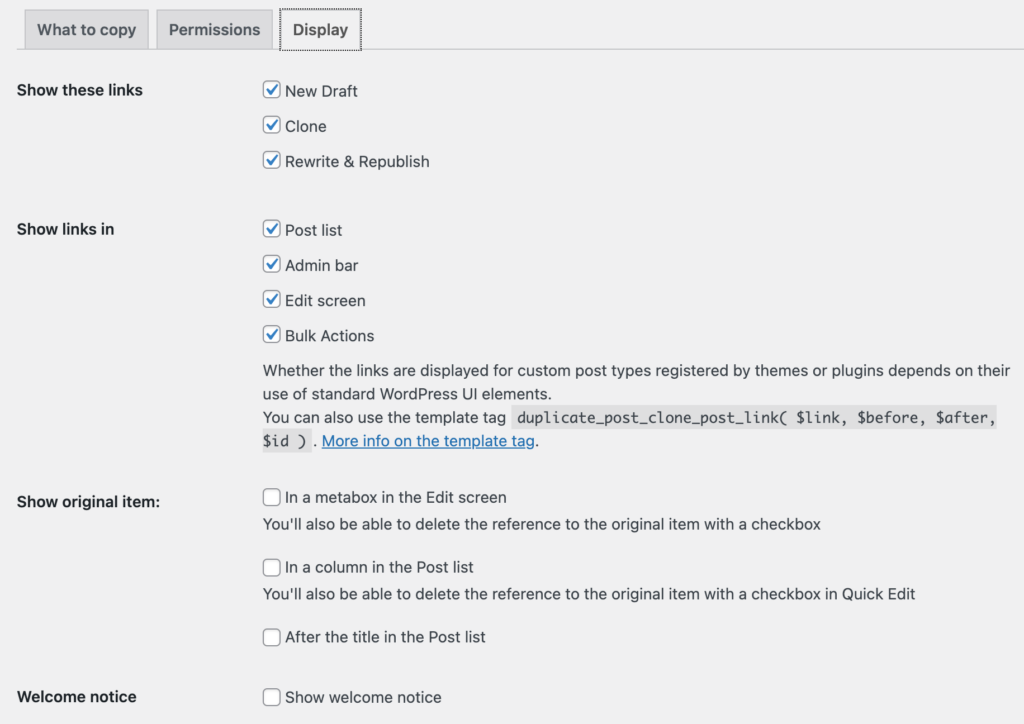Click the Show links in section label
The width and height of the screenshot is (1024, 724).
click(63, 229)
